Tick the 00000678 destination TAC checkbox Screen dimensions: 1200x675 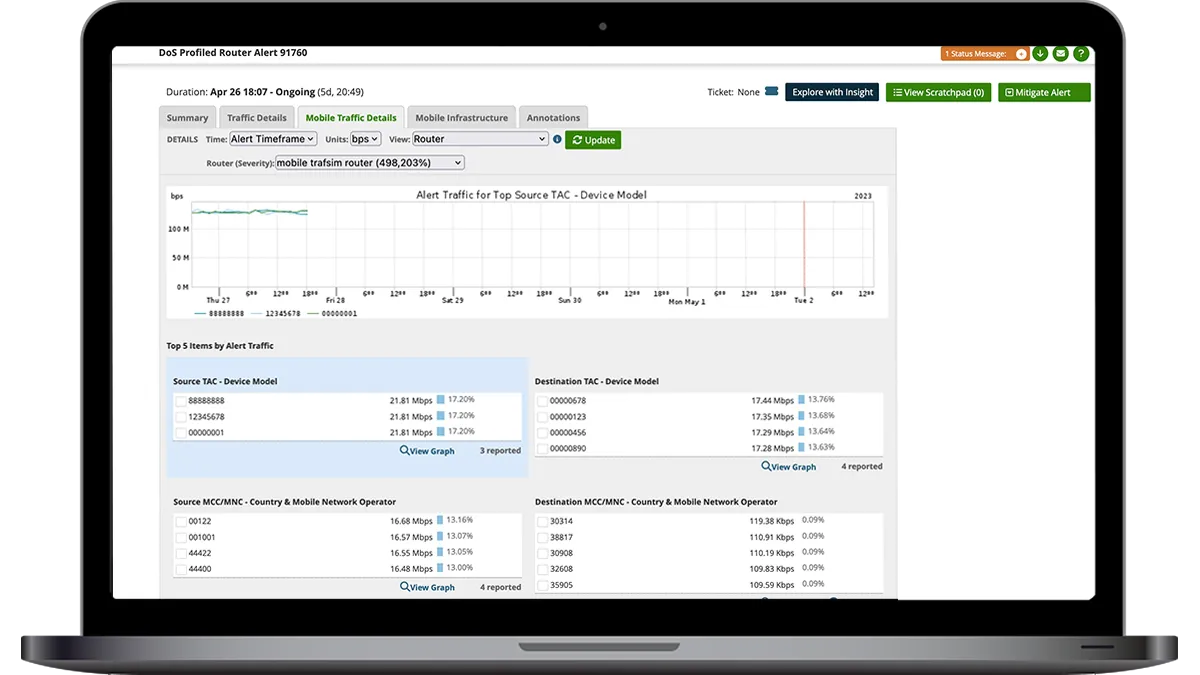coord(542,401)
